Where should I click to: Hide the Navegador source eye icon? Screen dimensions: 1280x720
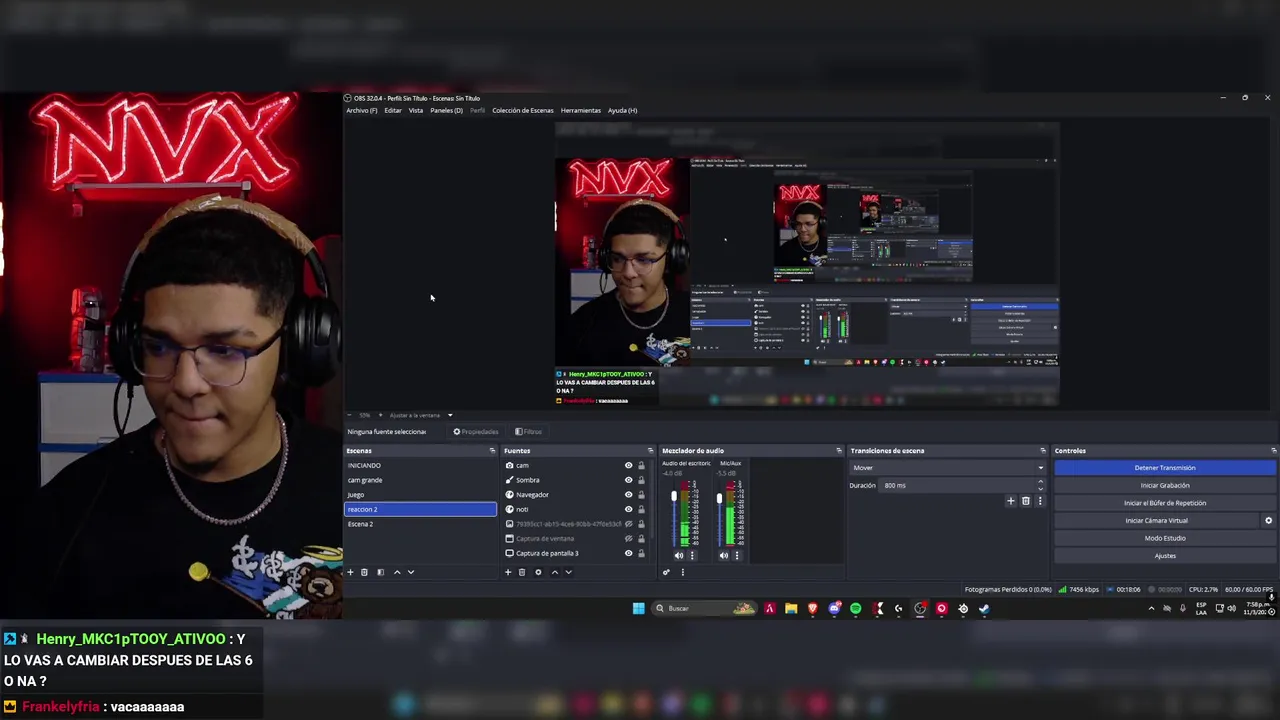tap(628, 494)
